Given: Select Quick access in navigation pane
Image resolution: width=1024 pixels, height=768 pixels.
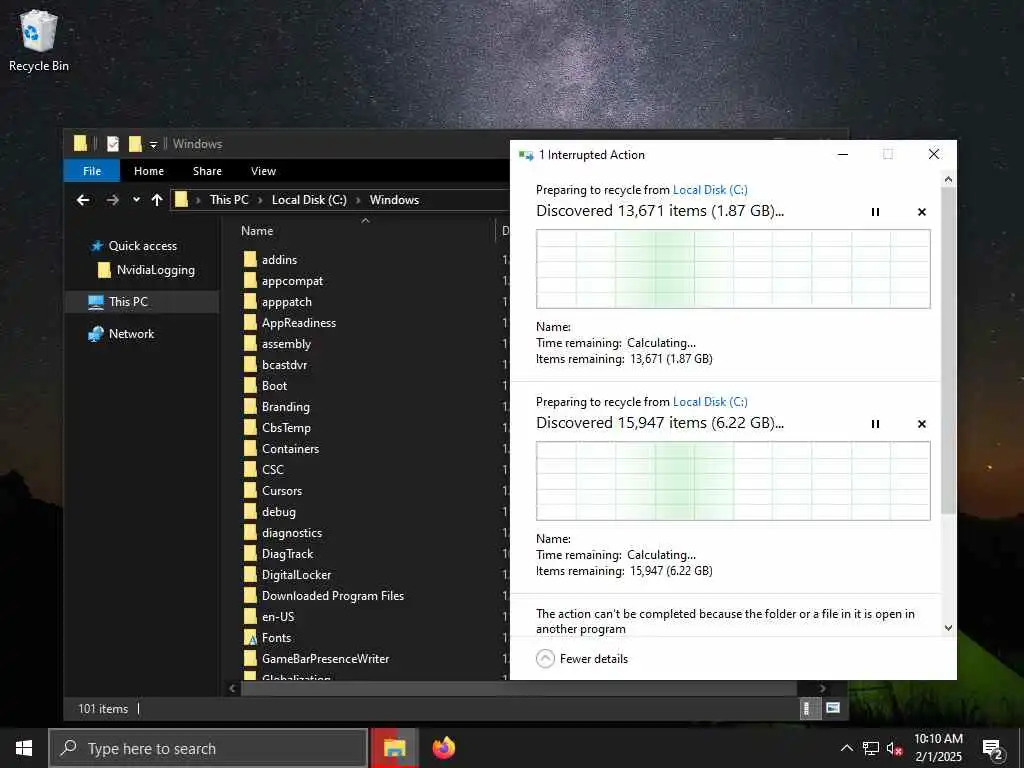Looking at the screenshot, I should pyautogui.click(x=142, y=246).
